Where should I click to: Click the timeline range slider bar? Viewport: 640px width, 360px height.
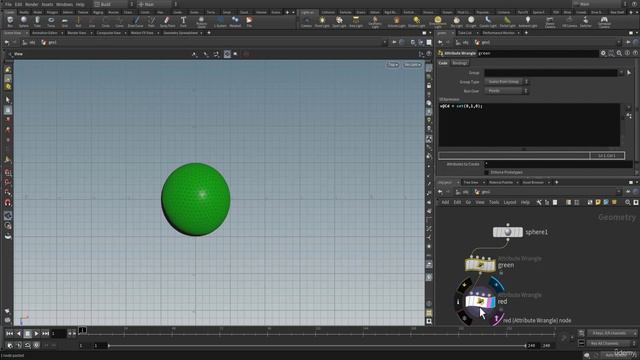[x=317, y=346]
